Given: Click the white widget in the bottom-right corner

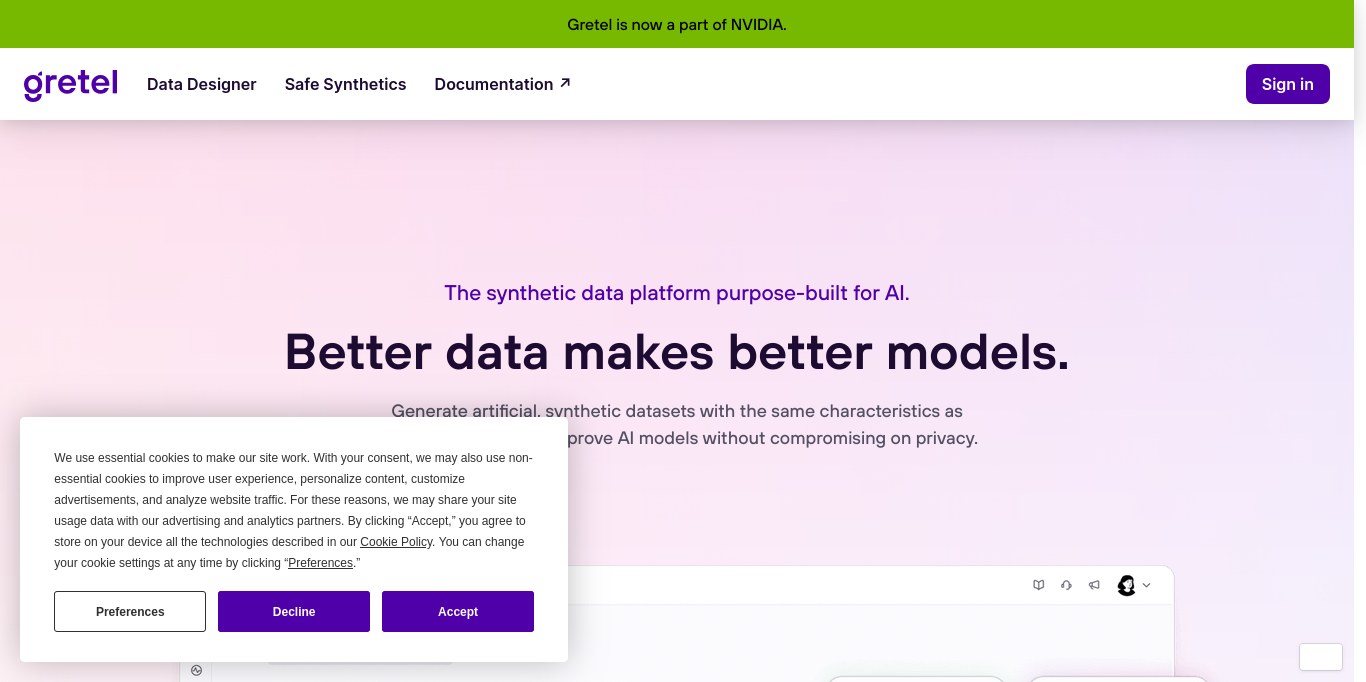Looking at the screenshot, I should click(x=1320, y=657).
